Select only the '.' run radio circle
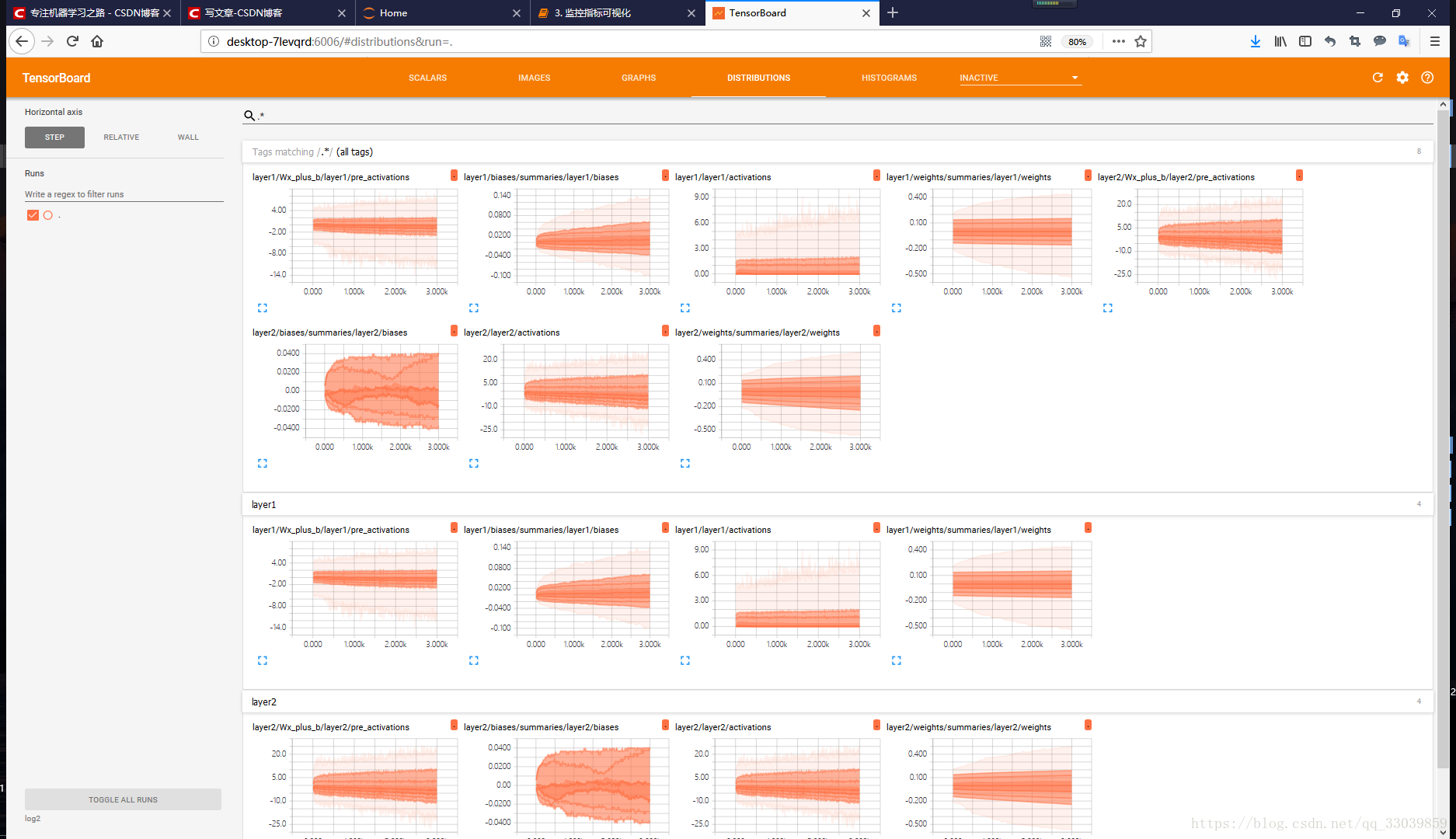The width and height of the screenshot is (1456, 839). 48,215
